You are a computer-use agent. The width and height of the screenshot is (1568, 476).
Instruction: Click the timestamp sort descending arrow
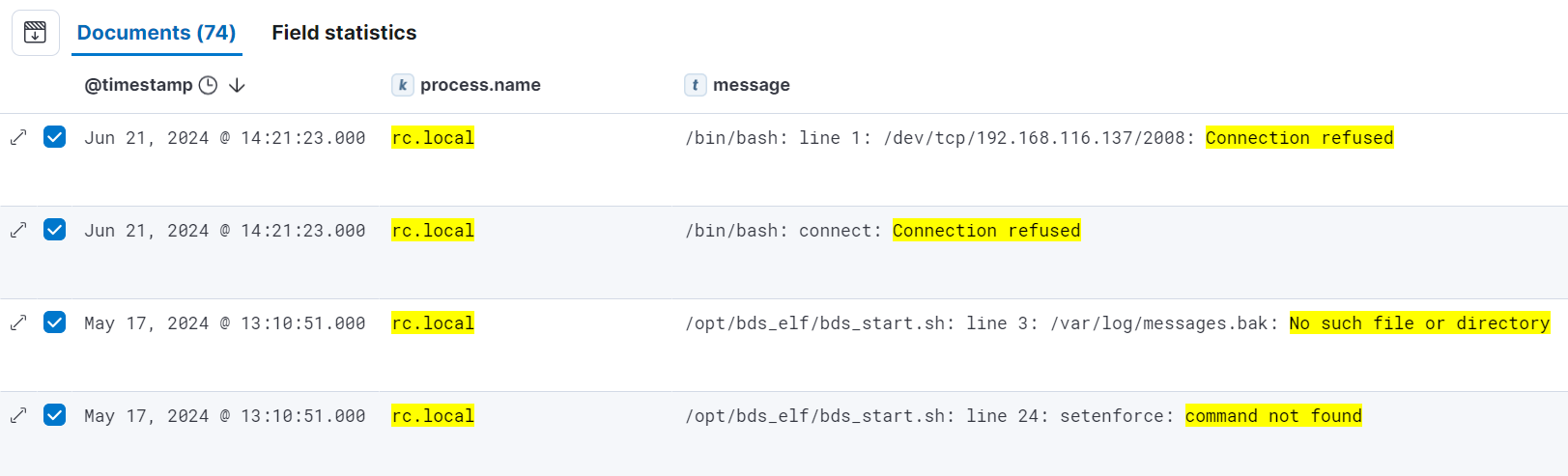point(237,85)
